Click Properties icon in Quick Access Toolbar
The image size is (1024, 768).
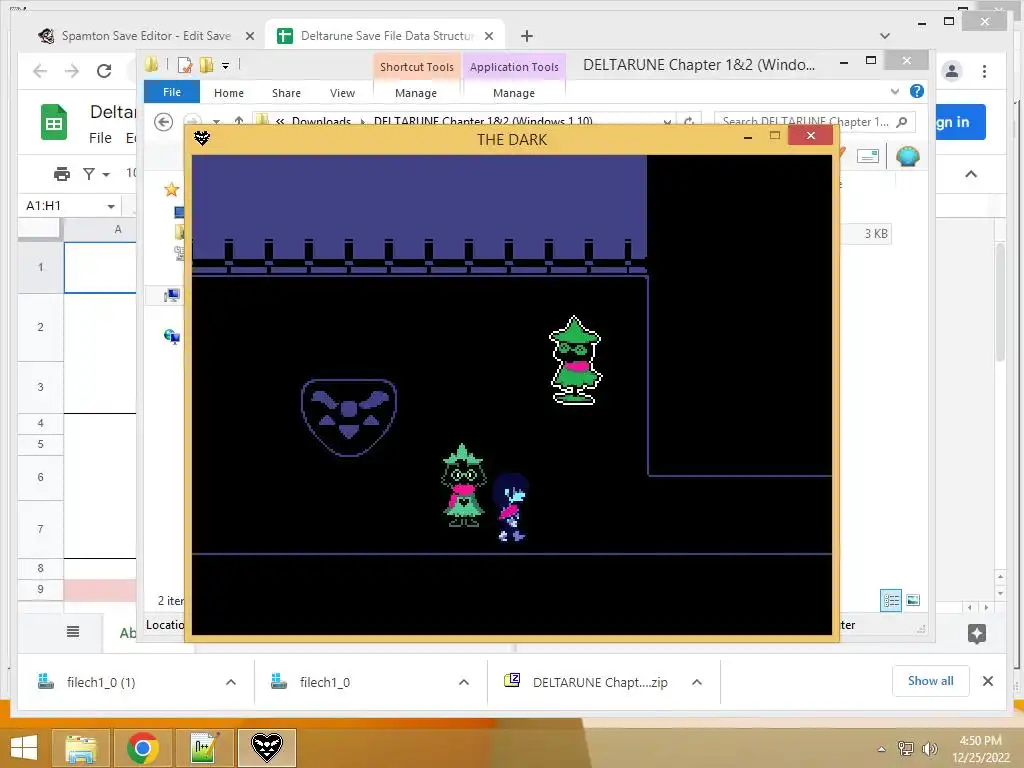[x=185, y=65]
